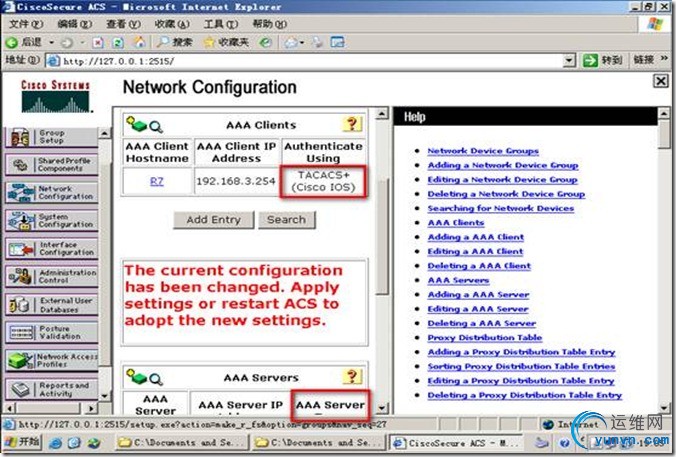Open Network Device Groups help link

(x=483, y=150)
